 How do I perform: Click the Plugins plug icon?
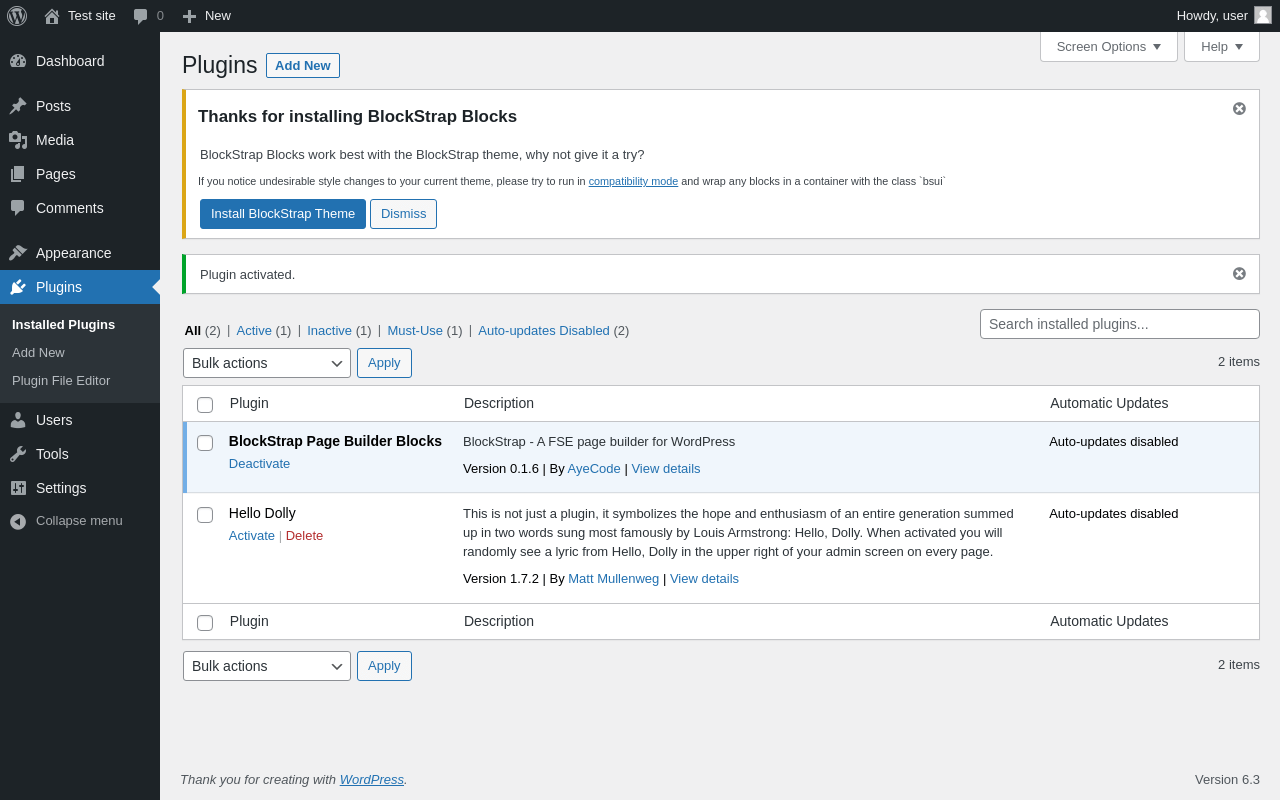(18, 287)
